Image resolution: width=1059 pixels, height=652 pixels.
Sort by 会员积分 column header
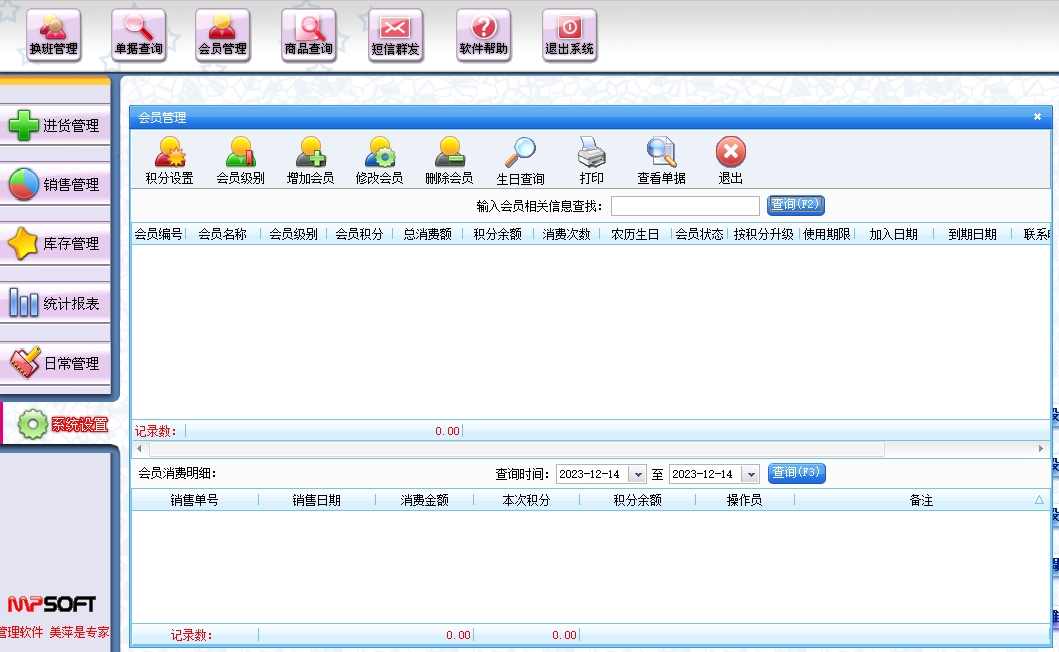pos(359,234)
